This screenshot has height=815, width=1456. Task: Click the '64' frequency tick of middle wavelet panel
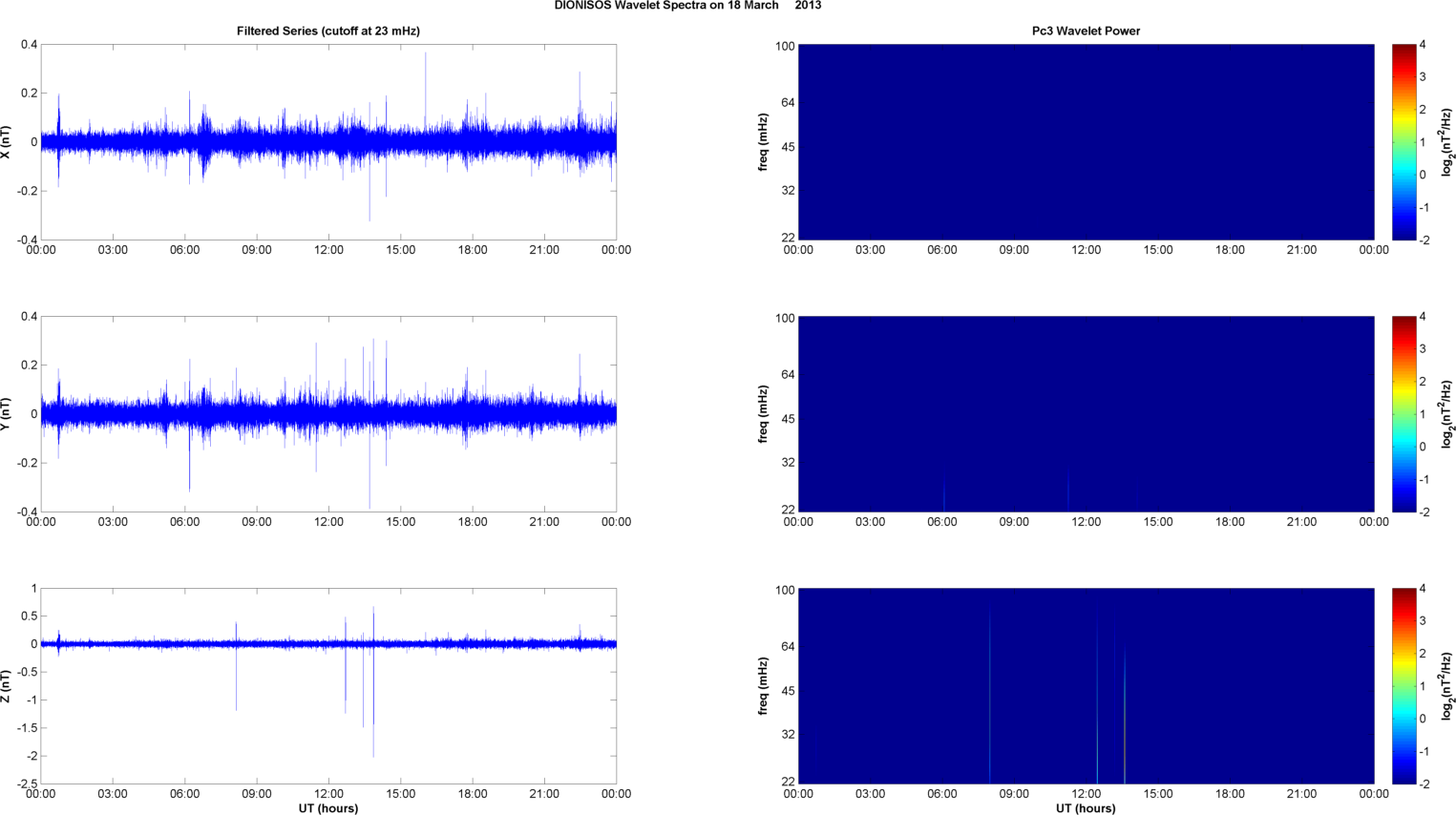point(788,374)
